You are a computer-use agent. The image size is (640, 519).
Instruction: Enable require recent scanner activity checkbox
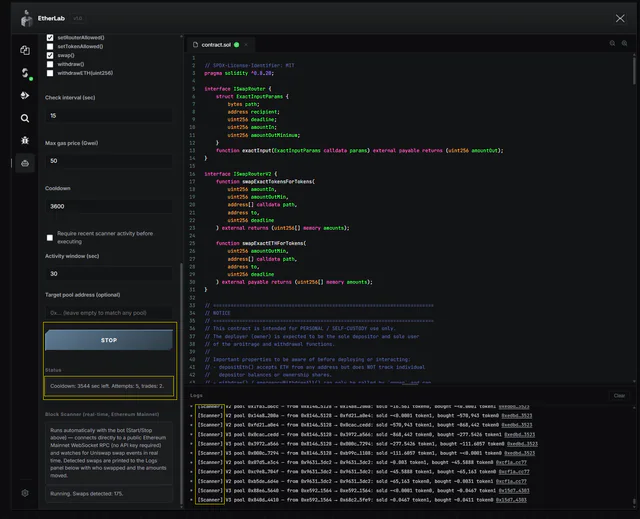pyautogui.click(x=50, y=237)
